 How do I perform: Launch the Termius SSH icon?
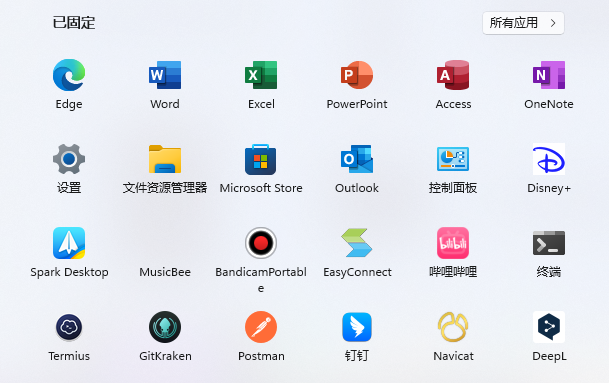click(x=69, y=327)
